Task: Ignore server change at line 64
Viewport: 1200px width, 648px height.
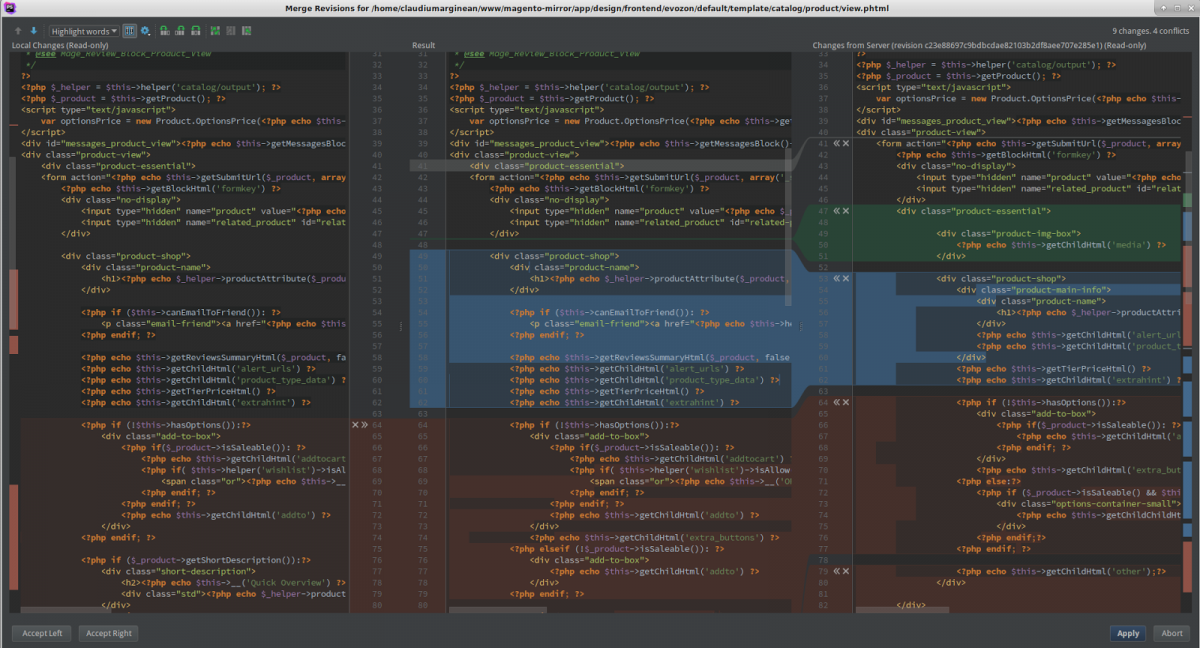Action: click(x=846, y=402)
